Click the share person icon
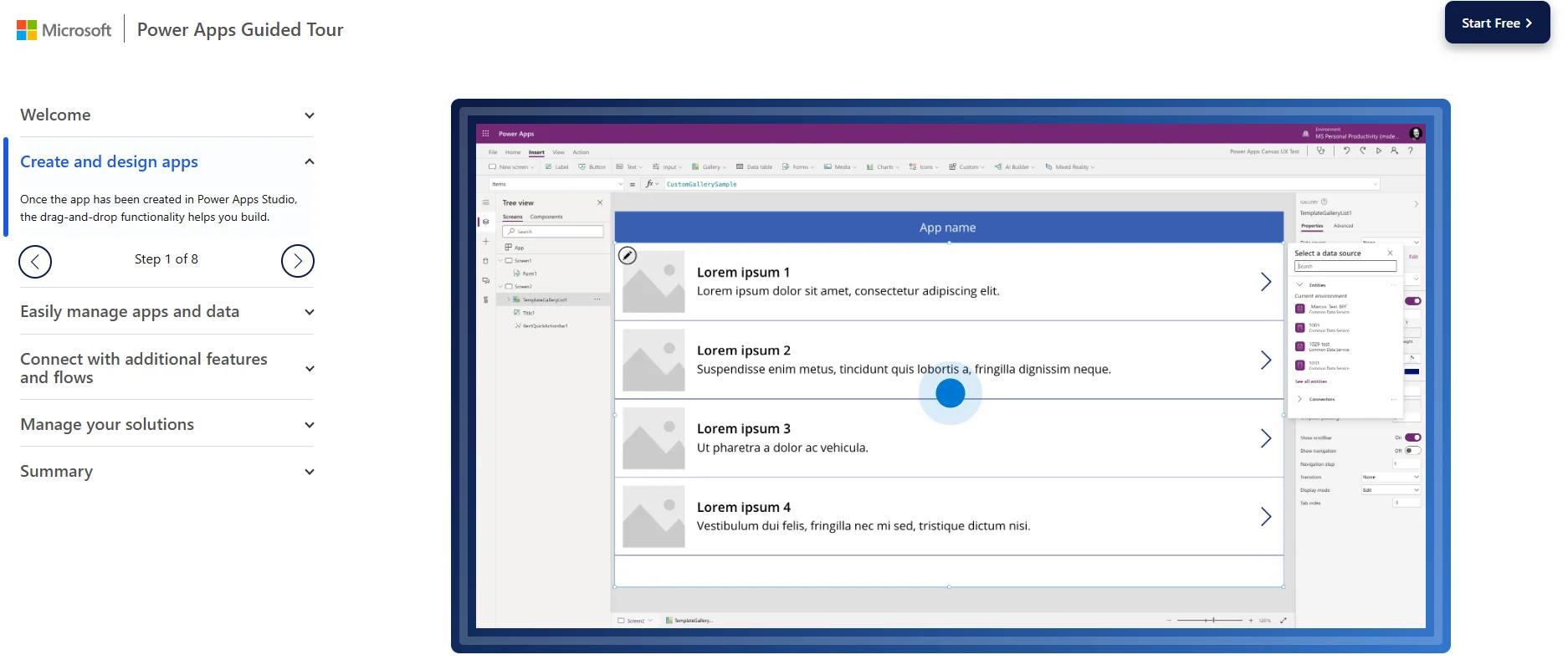 coord(1394,151)
